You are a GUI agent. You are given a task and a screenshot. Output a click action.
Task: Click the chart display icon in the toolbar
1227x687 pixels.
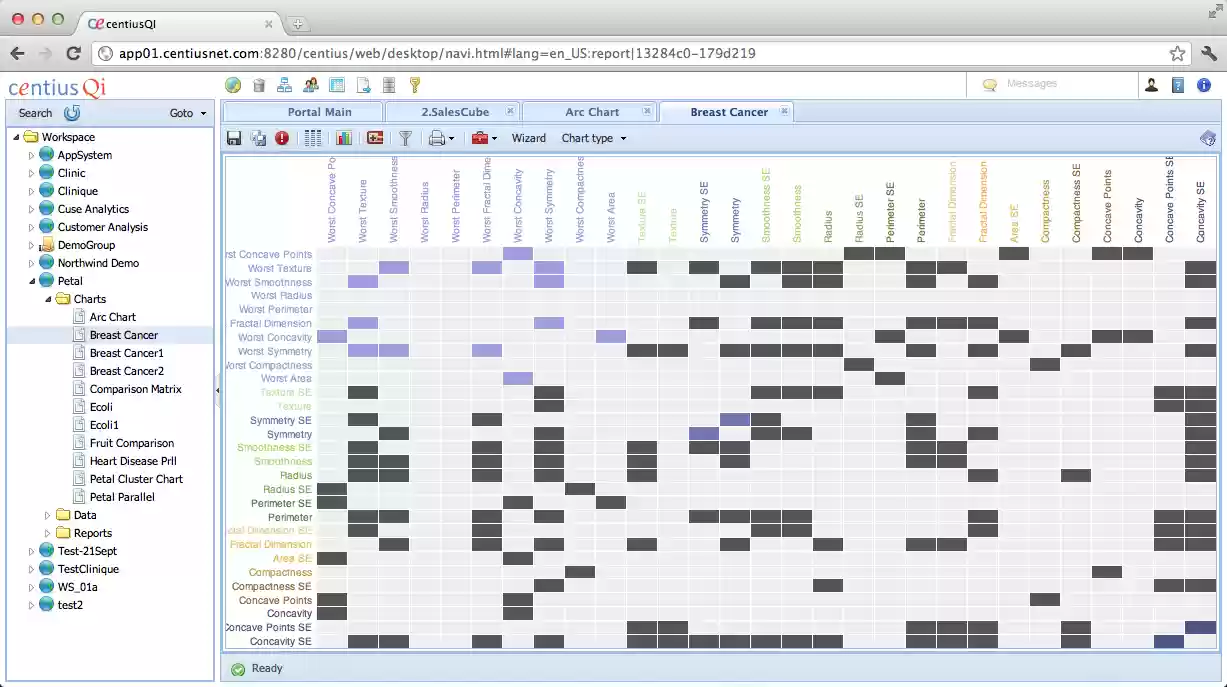coord(343,138)
